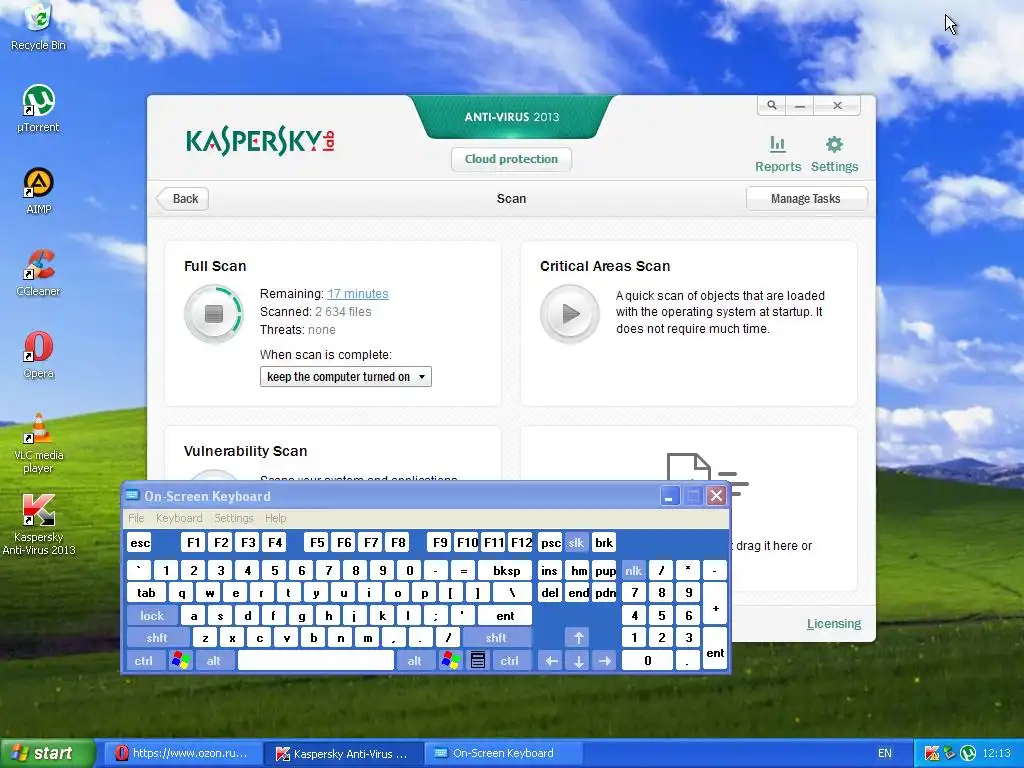This screenshot has width=1024, height=768.
Task: Select the VLC media player shortcut
Action: 39,443
